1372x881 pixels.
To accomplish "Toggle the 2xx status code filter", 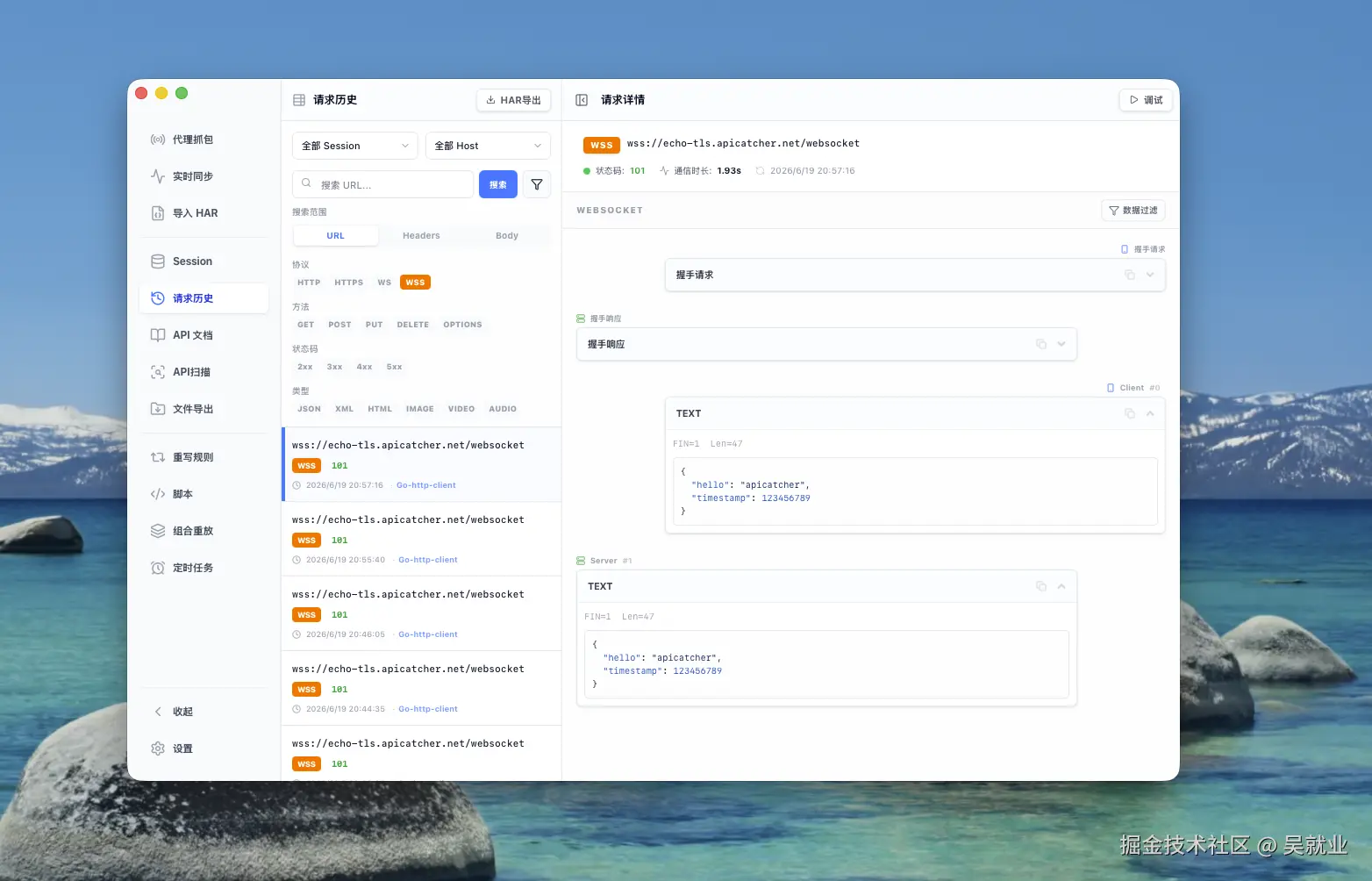I will [305, 367].
